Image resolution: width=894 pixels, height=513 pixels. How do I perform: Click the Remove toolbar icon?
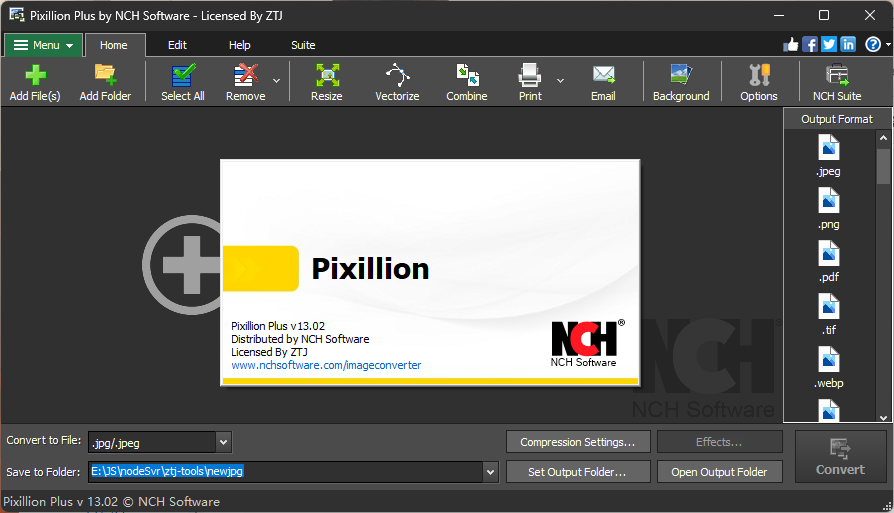pos(246,75)
